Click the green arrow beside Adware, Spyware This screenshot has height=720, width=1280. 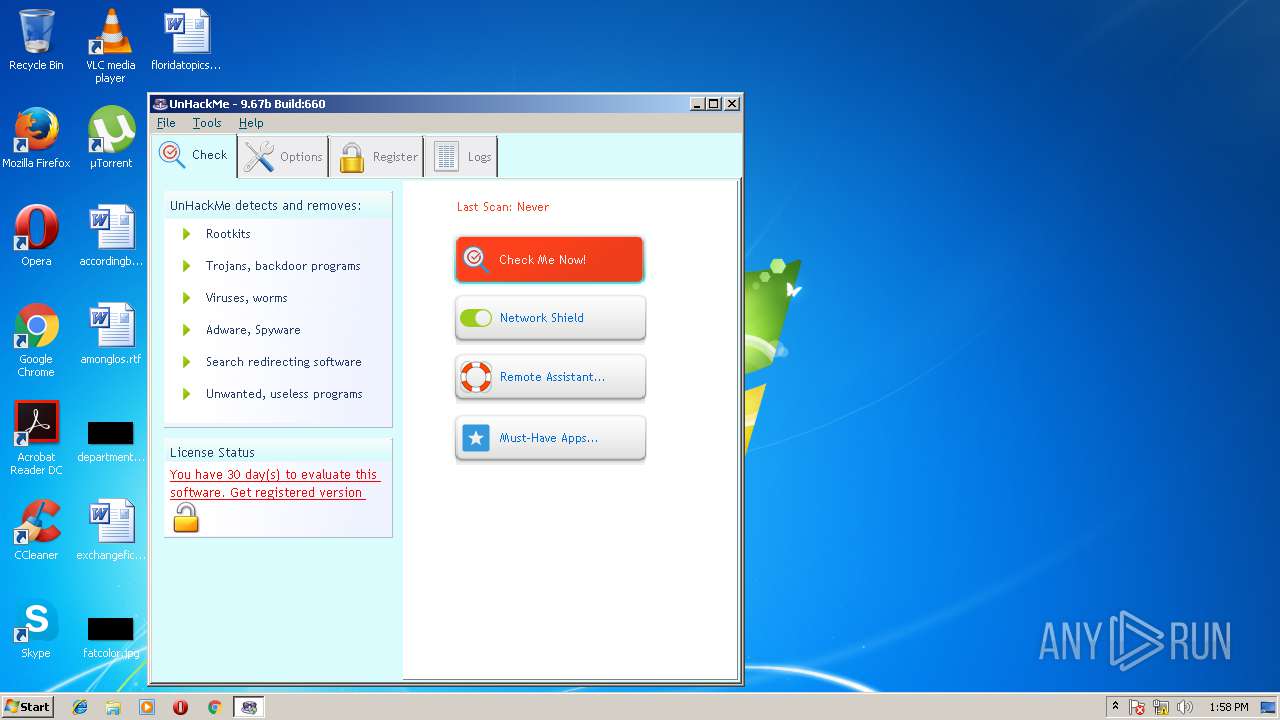click(x=186, y=330)
